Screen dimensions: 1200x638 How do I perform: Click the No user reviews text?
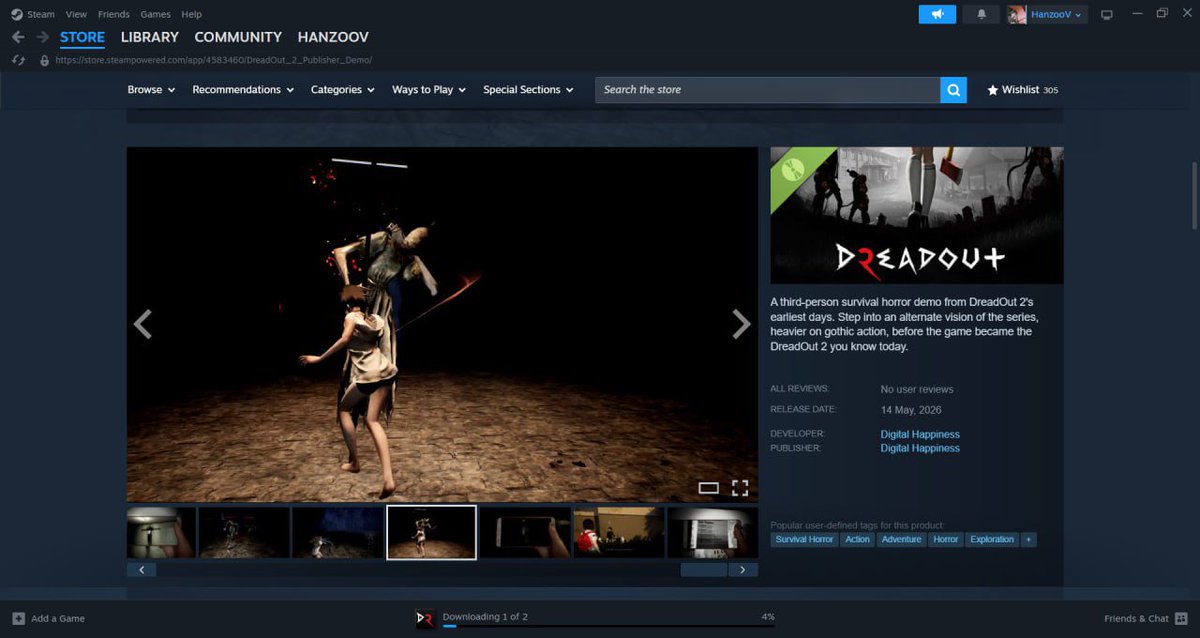(x=917, y=389)
